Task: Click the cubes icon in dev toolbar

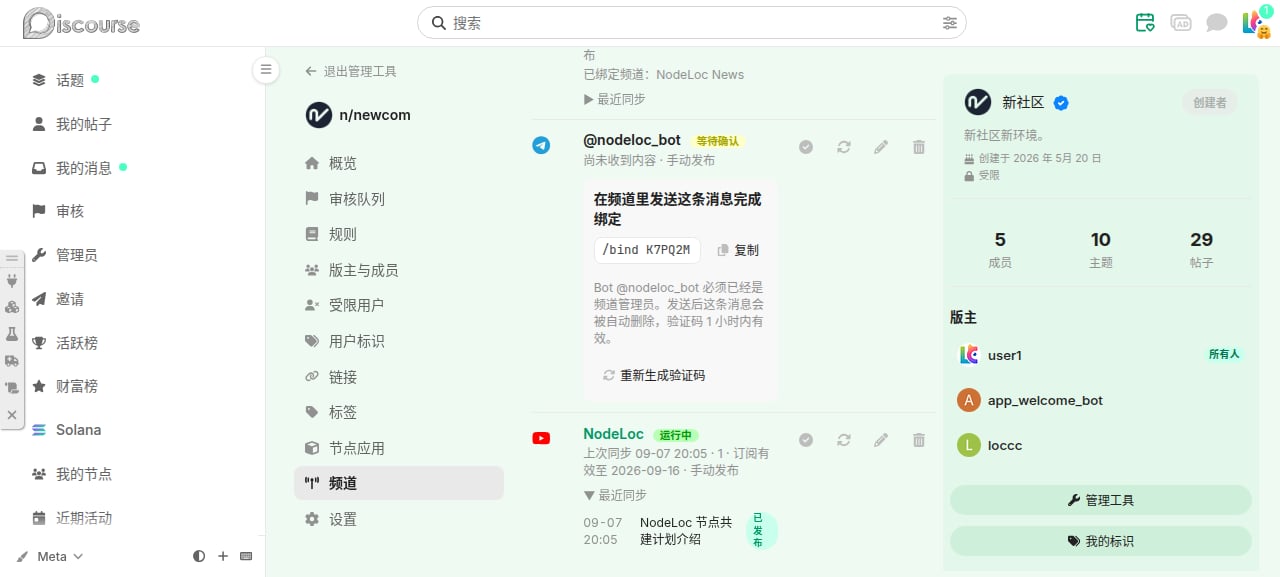Action: click(x=12, y=307)
